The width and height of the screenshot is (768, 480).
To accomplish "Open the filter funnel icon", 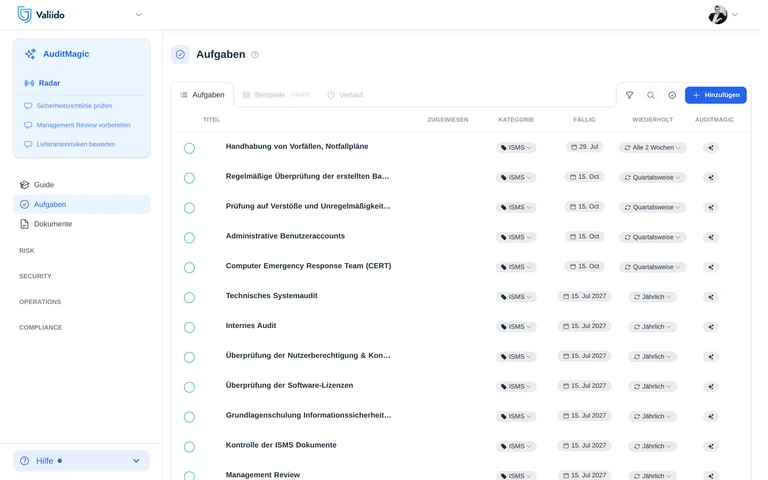I will tap(629, 95).
